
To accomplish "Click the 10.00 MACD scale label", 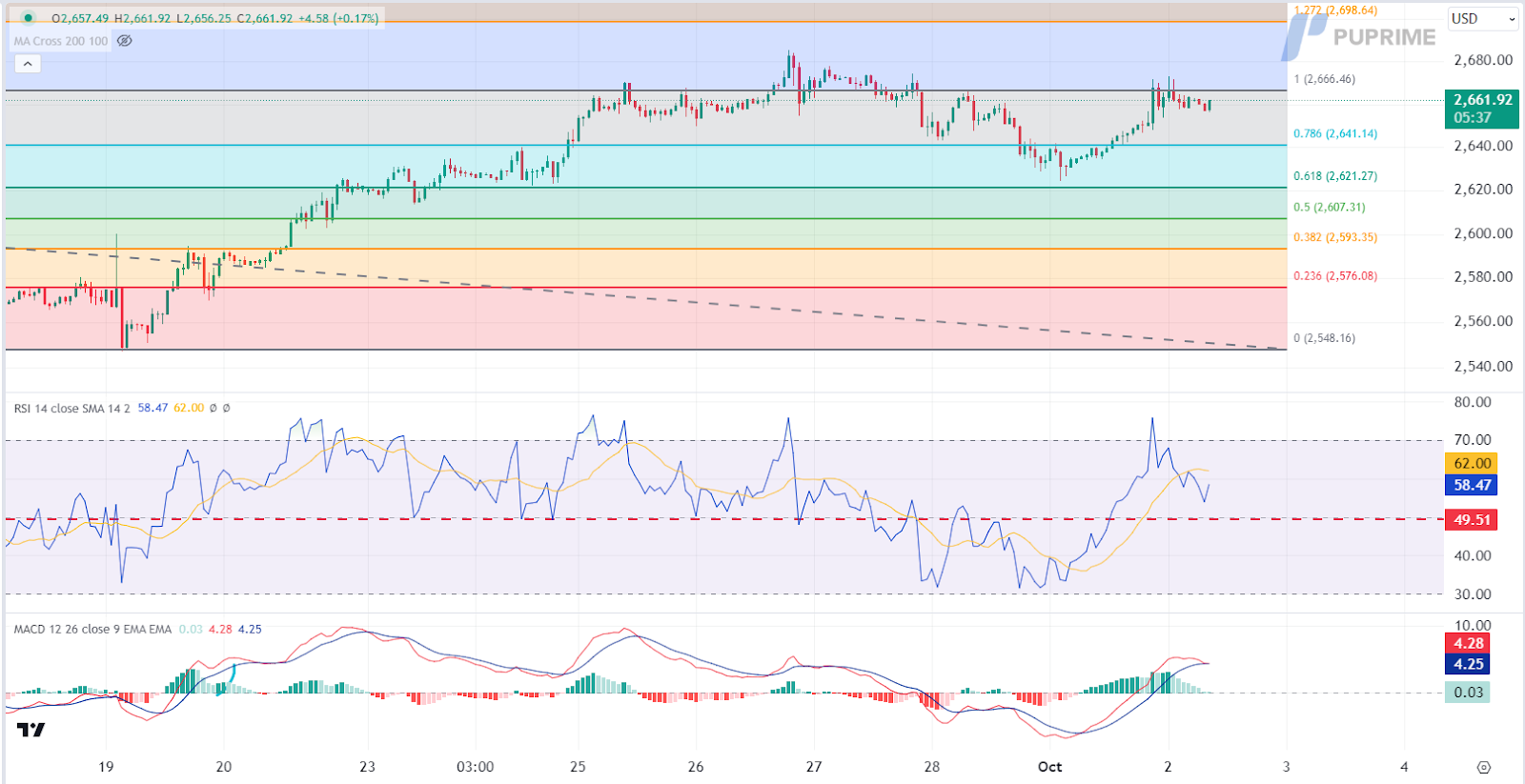I will point(1473,626).
